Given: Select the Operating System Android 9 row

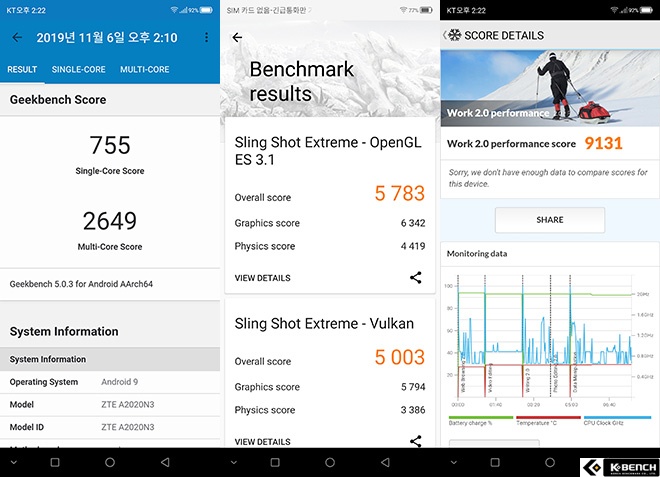Looking at the screenshot, I should click(x=110, y=382).
